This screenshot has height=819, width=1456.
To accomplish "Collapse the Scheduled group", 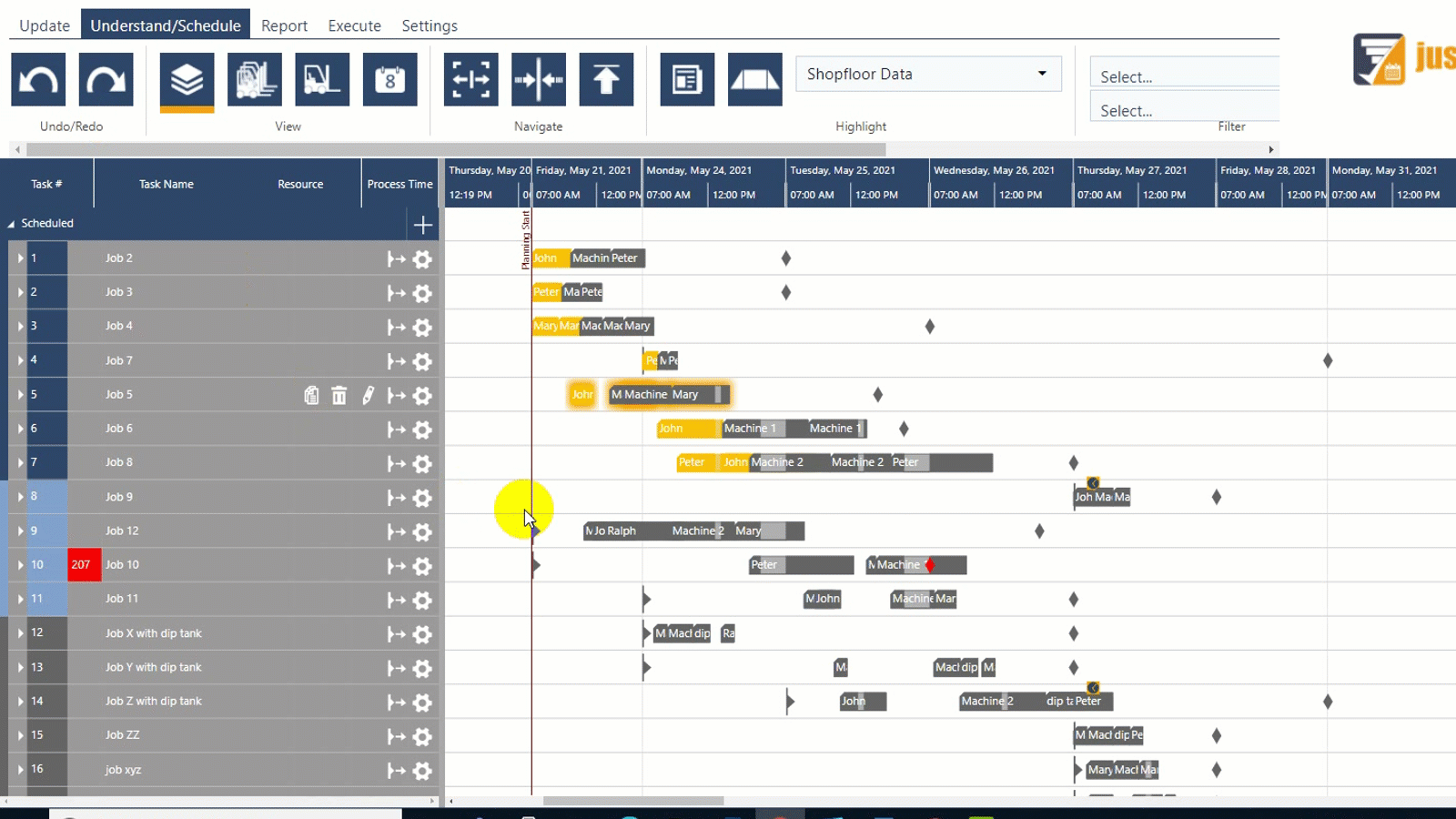I will 11,224.
